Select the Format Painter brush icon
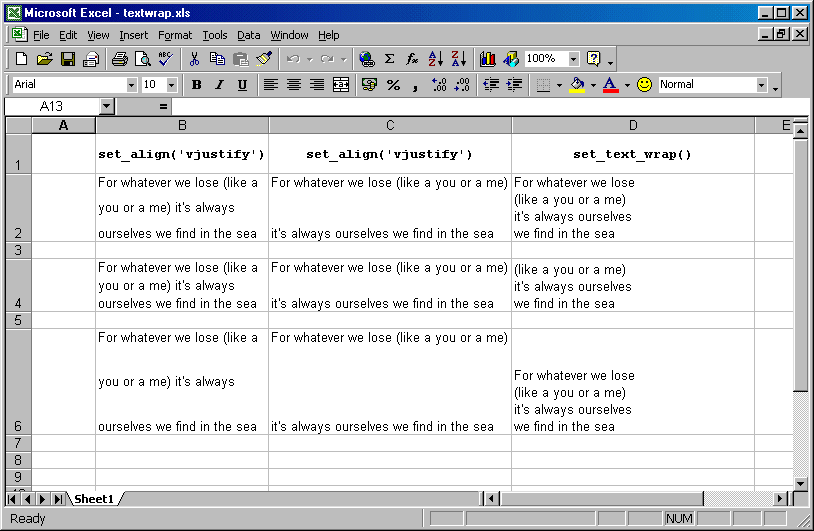814x531 pixels. pos(264,59)
